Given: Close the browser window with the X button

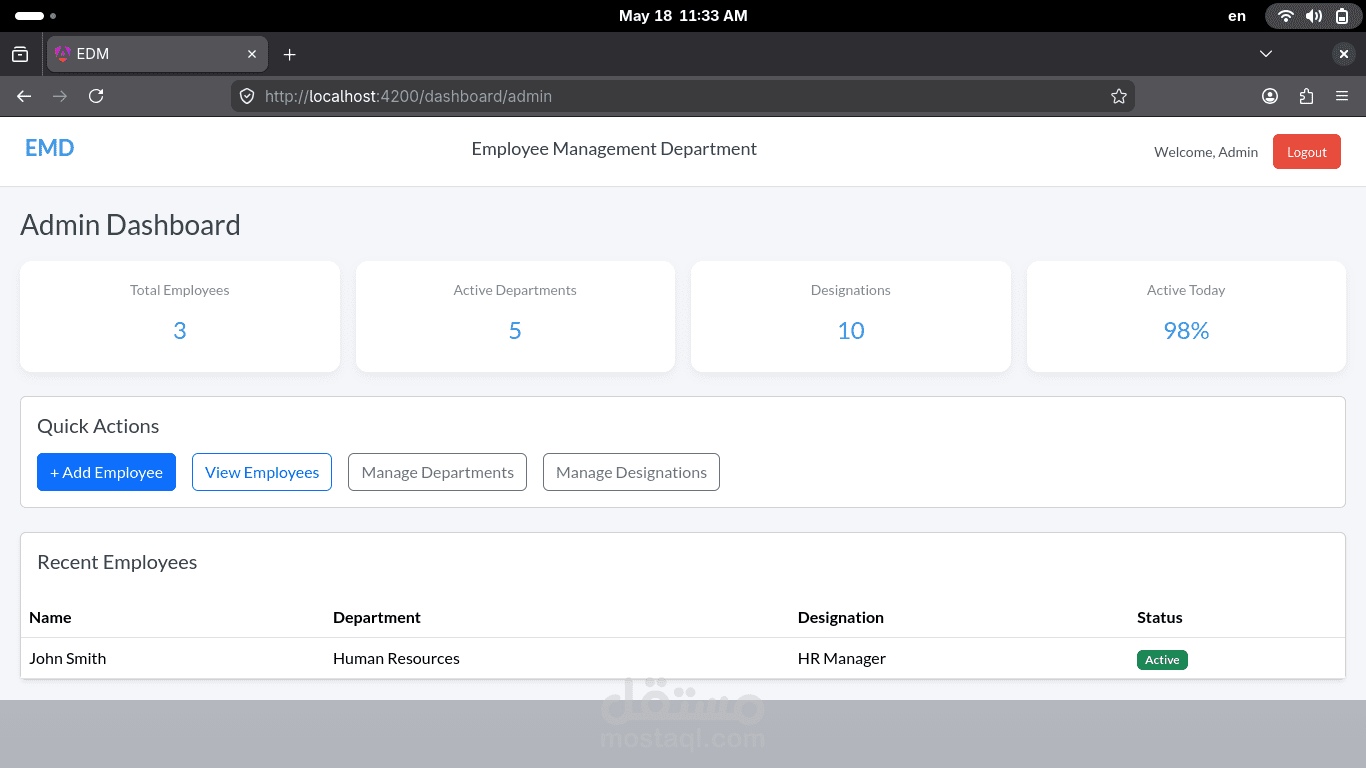Looking at the screenshot, I should click(1344, 54).
